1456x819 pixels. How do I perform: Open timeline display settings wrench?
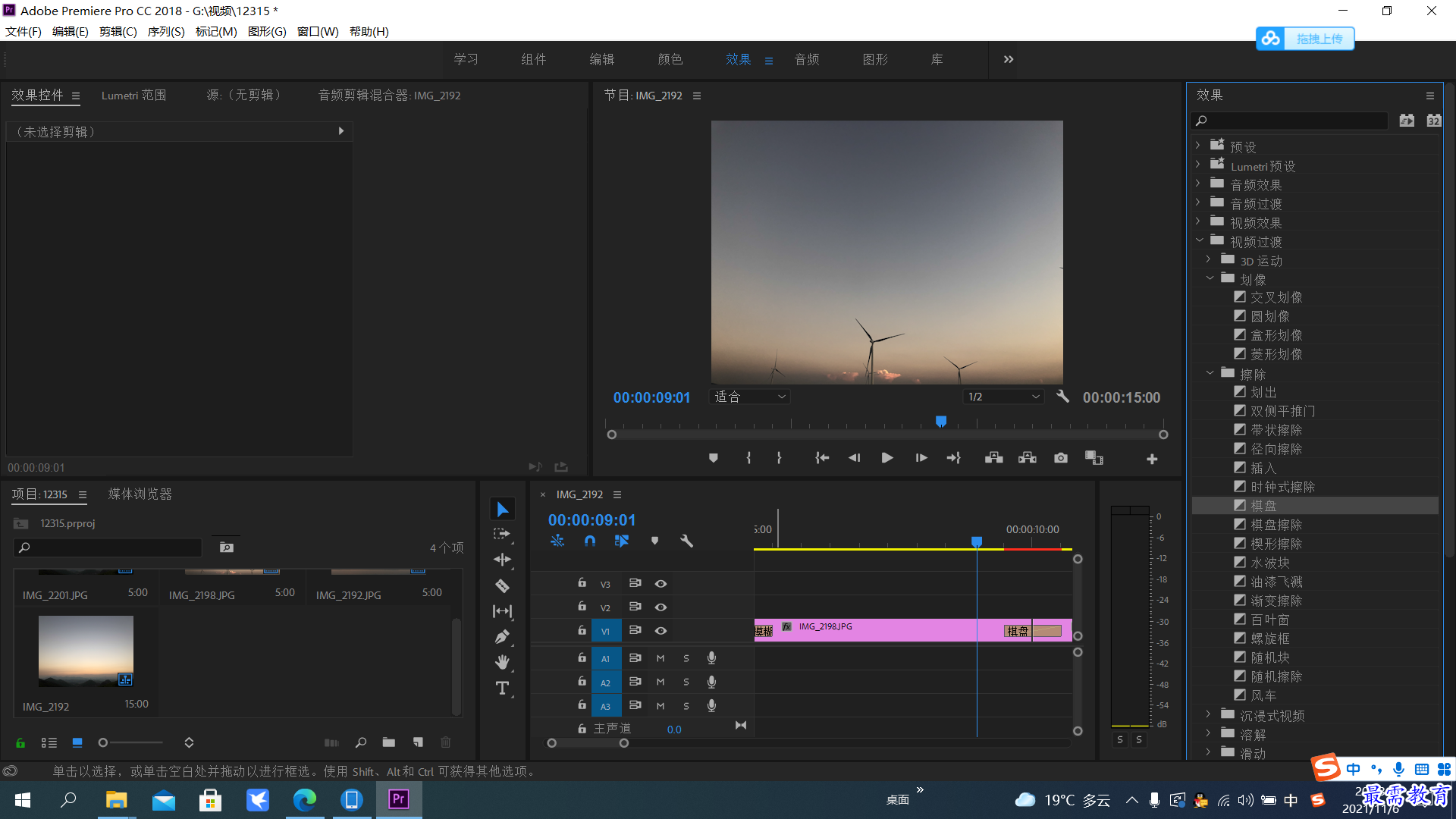(686, 541)
